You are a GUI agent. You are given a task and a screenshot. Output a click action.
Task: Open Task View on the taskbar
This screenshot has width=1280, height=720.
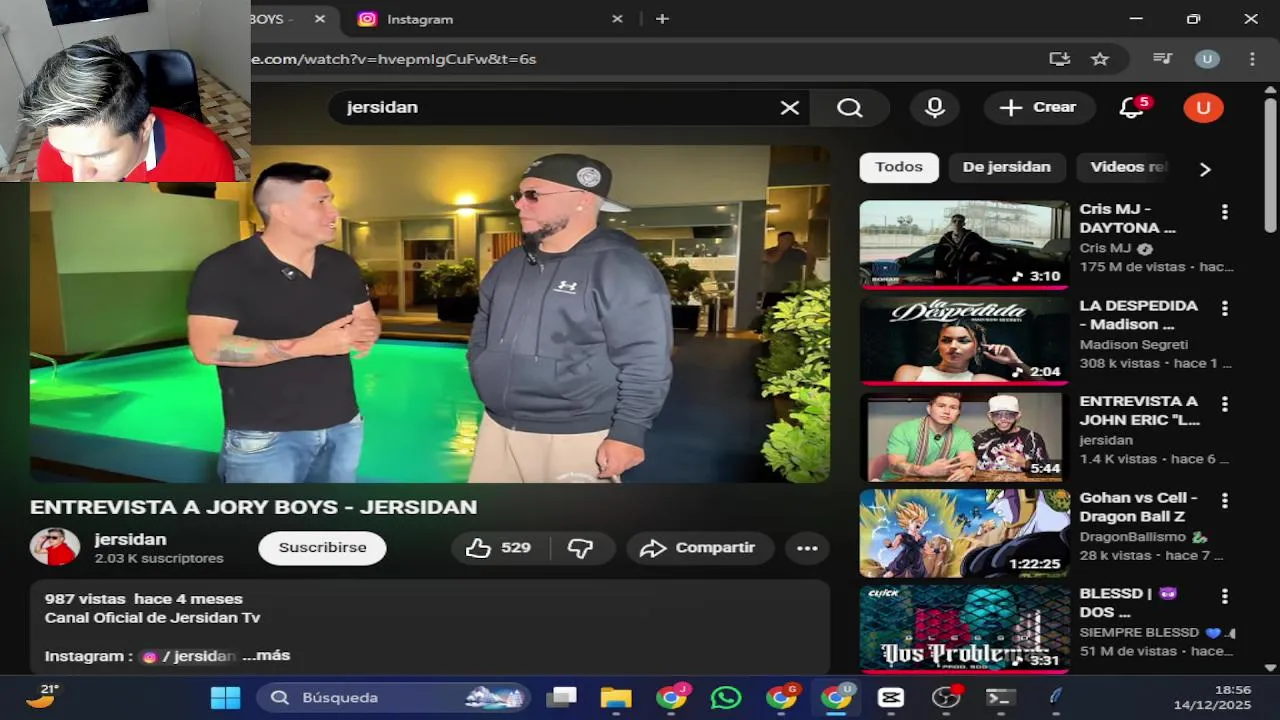562,697
